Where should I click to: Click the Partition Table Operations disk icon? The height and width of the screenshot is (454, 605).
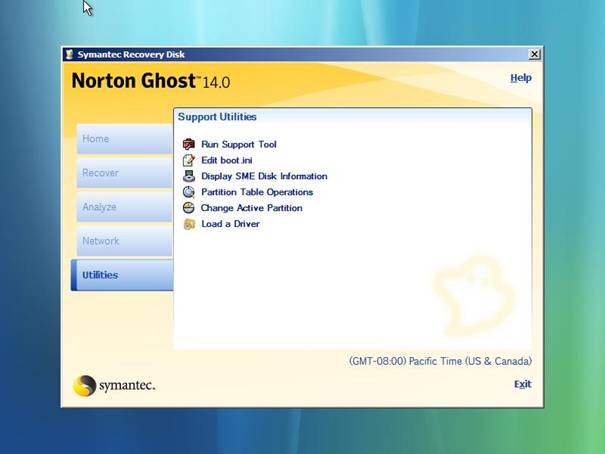pyautogui.click(x=189, y=192)
